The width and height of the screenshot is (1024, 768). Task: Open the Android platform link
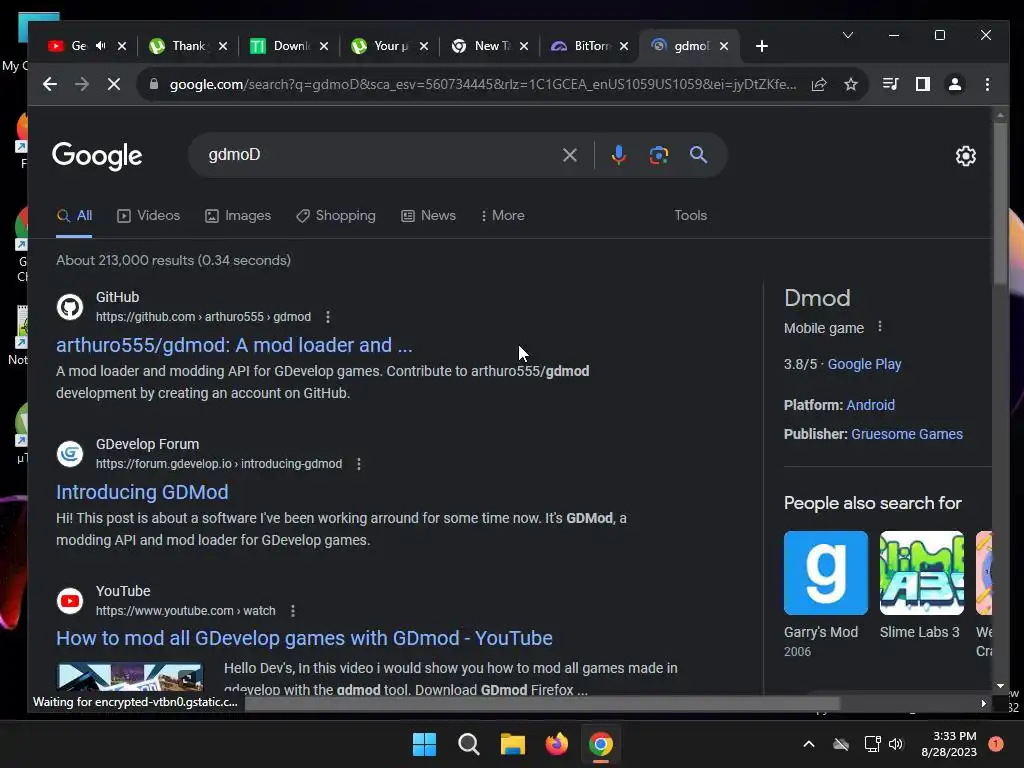click(871, 405)
